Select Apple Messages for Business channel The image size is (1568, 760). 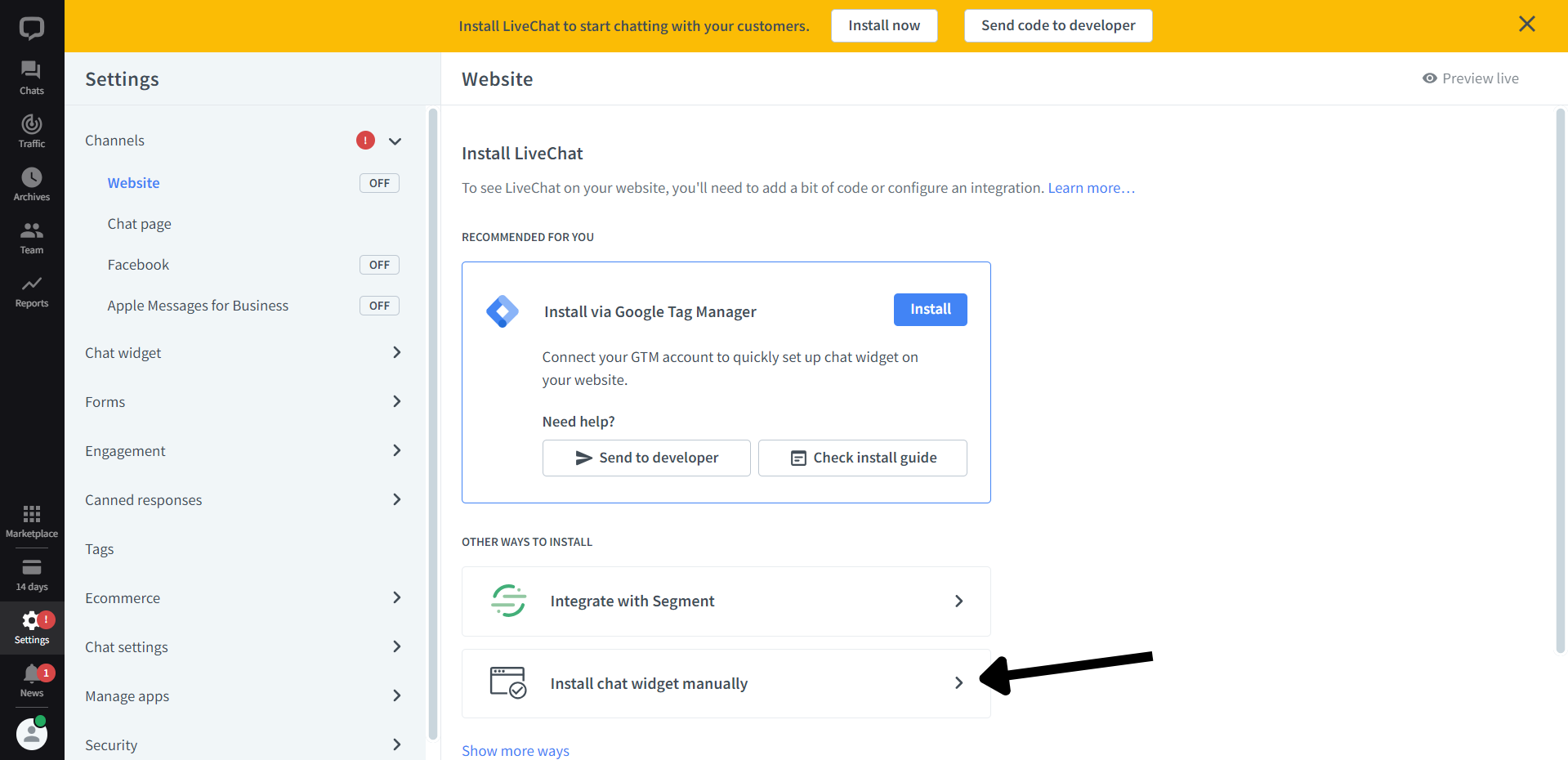(198, 306)
